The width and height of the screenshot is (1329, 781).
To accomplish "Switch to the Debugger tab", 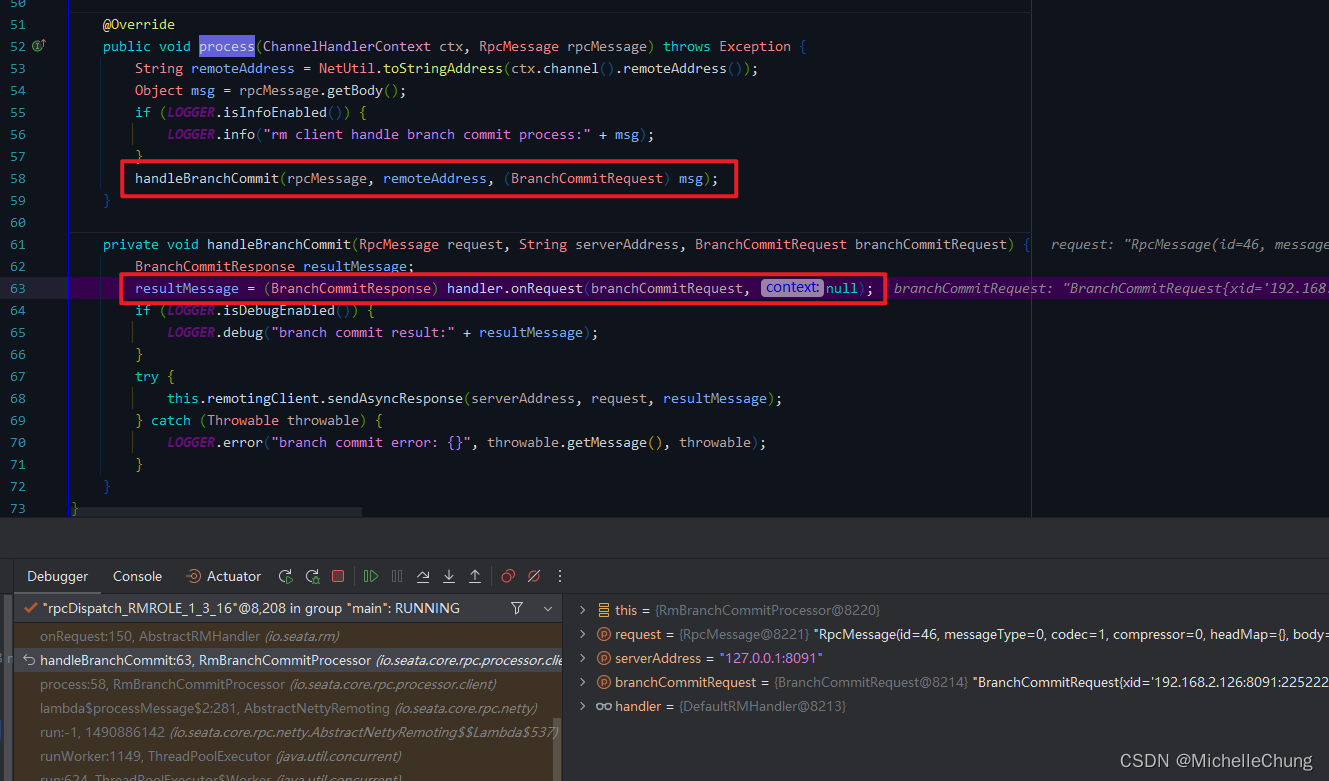I will click(x=58, y=576).
